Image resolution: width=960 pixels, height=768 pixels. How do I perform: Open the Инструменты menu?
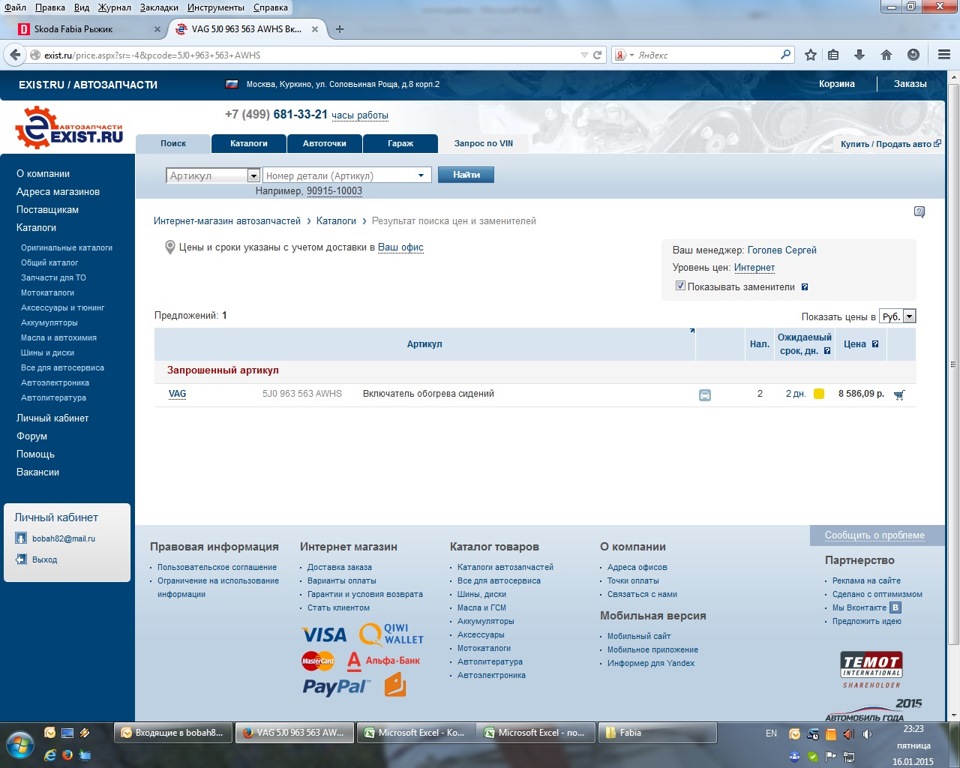pyautogui.click(x=216, y=7)
